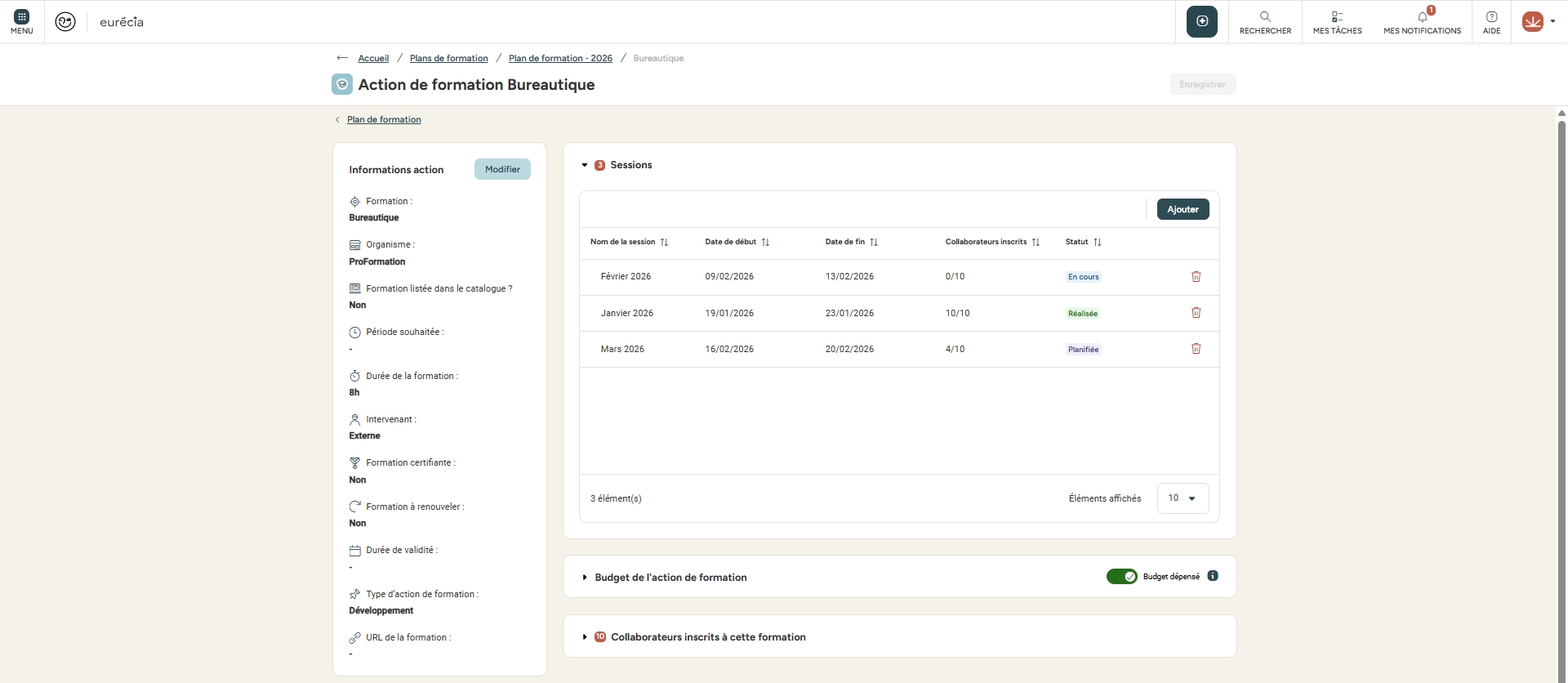Expand Budget de l'action de formation
Image resolution: width=1568 pixels, height=683 pixels.
(585, 578)
